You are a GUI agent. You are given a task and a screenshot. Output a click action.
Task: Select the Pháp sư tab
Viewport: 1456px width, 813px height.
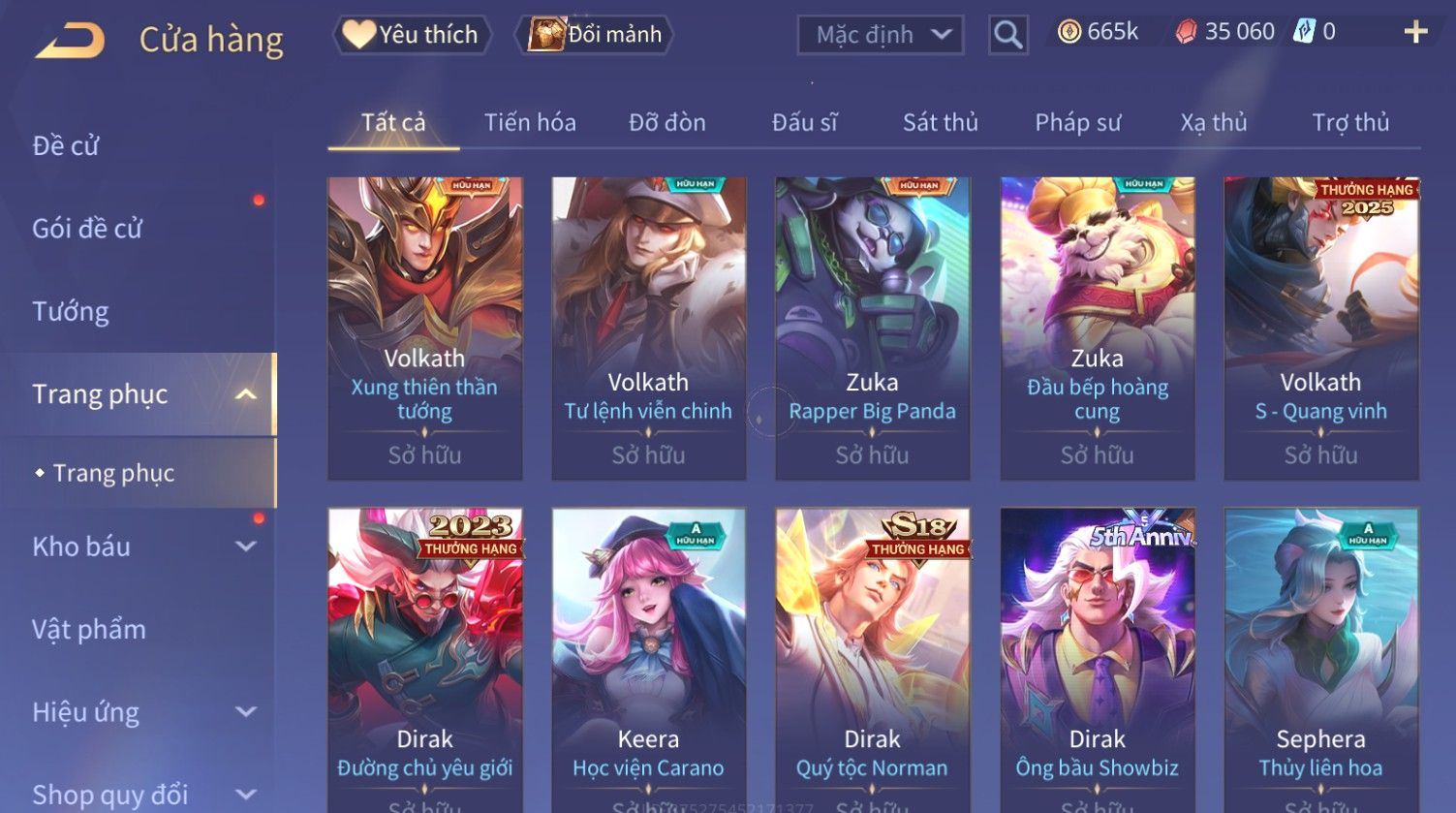1077,123
